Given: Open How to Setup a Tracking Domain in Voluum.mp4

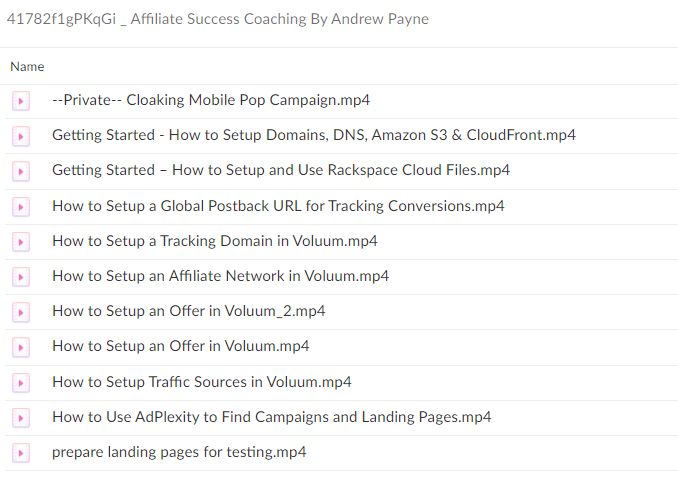Looking at the screenshot, I should point(214,241).
